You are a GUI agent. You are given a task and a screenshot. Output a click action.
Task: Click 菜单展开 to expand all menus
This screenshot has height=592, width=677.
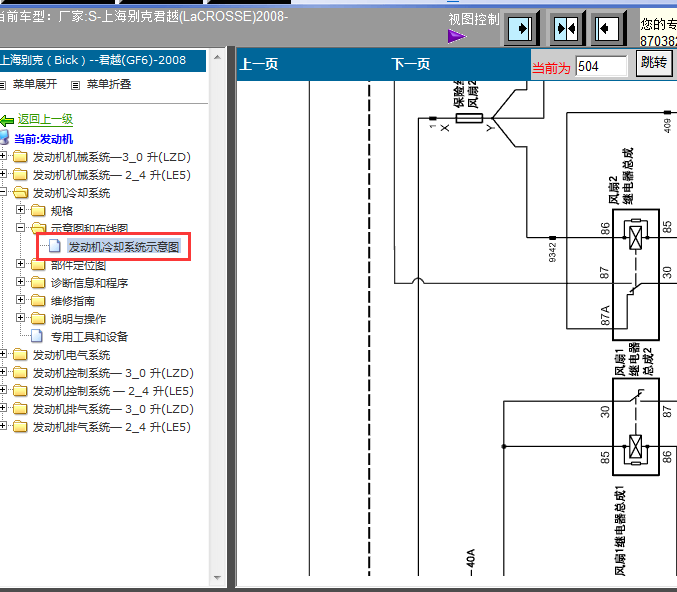(x=35, y=84)
